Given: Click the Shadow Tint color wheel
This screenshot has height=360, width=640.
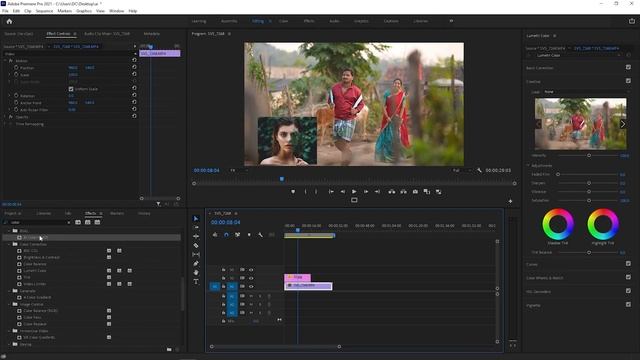Looking at the screenshot, I should point(558,224).
